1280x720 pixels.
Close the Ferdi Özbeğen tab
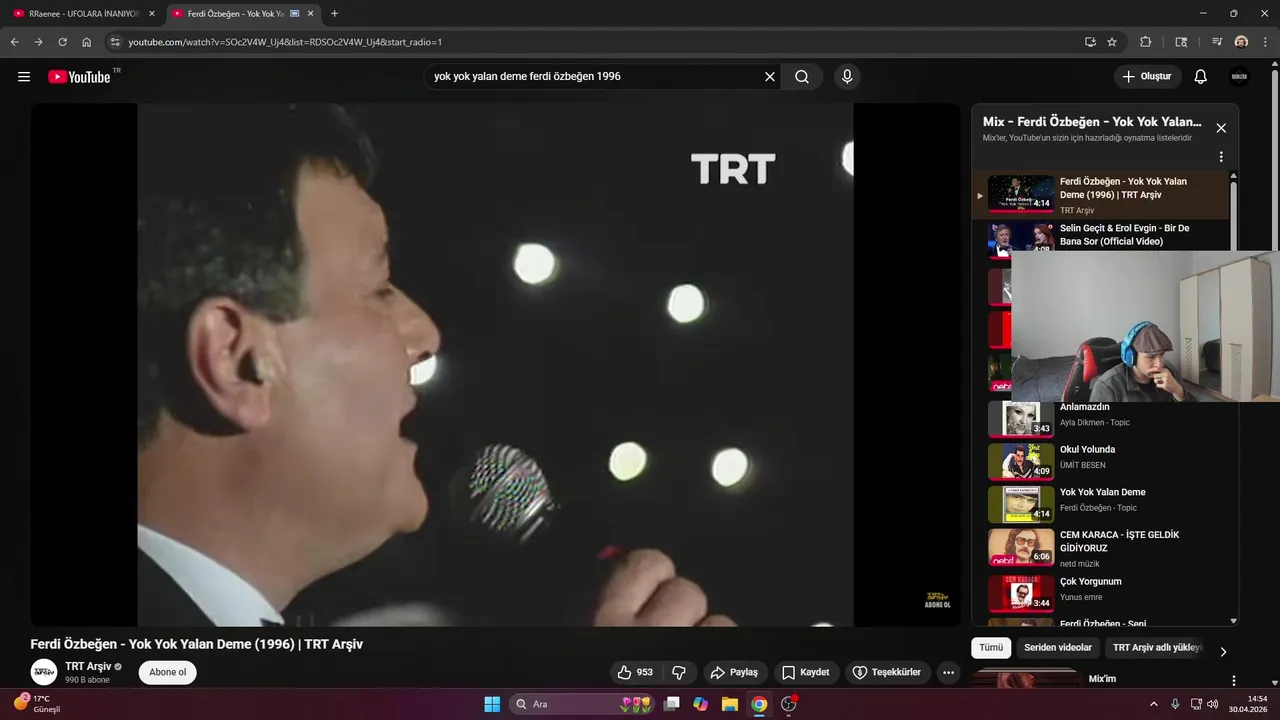(x=311, y=14)
